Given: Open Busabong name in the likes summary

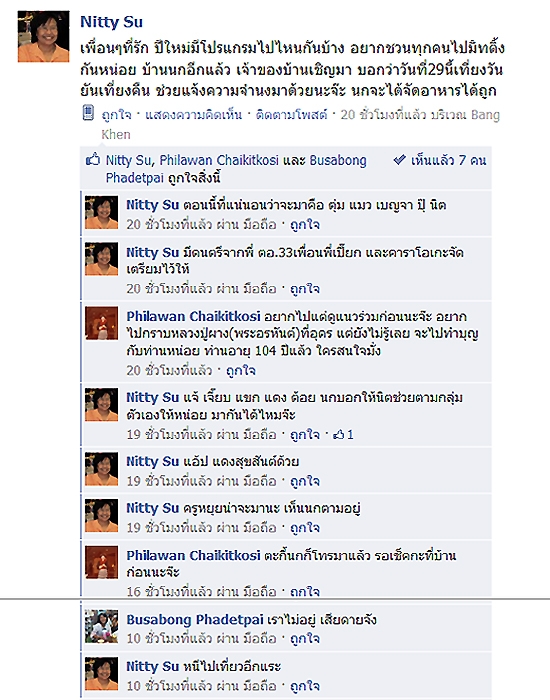Looking at the screenshot, I should (x=338, y=160).
